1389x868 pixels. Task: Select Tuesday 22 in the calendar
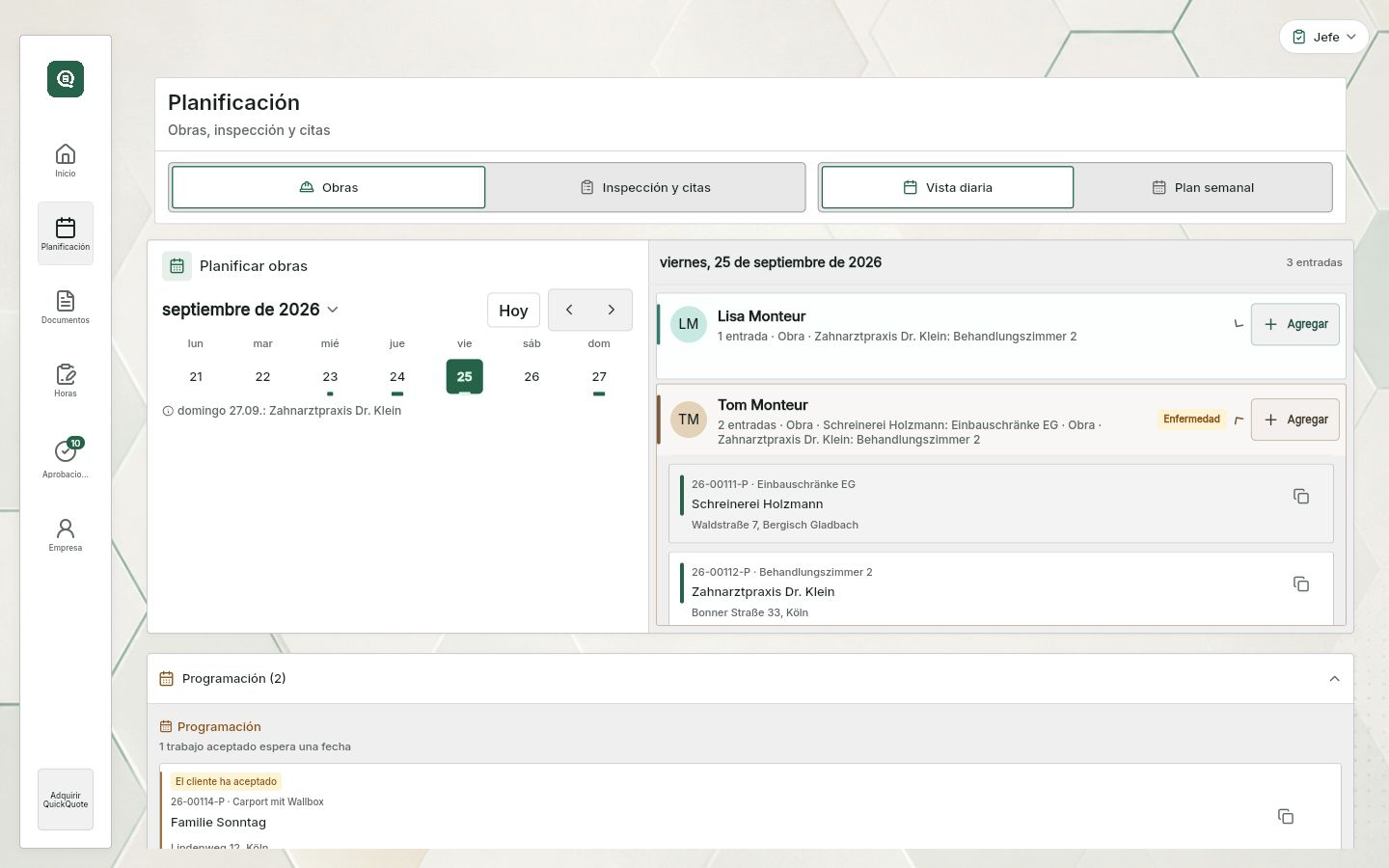point(262,377)
